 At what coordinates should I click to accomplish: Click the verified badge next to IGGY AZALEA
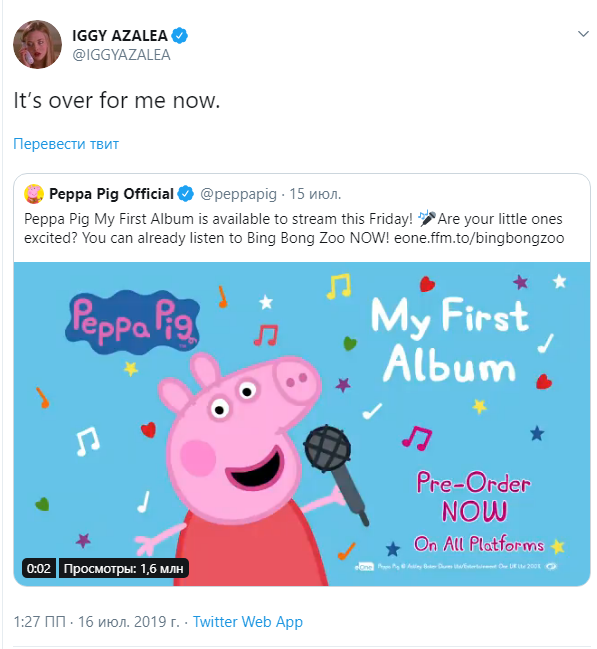click(180, 36)
